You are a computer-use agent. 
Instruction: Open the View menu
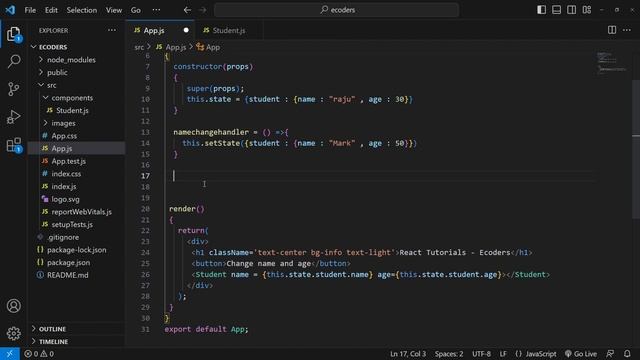point(113,10)
